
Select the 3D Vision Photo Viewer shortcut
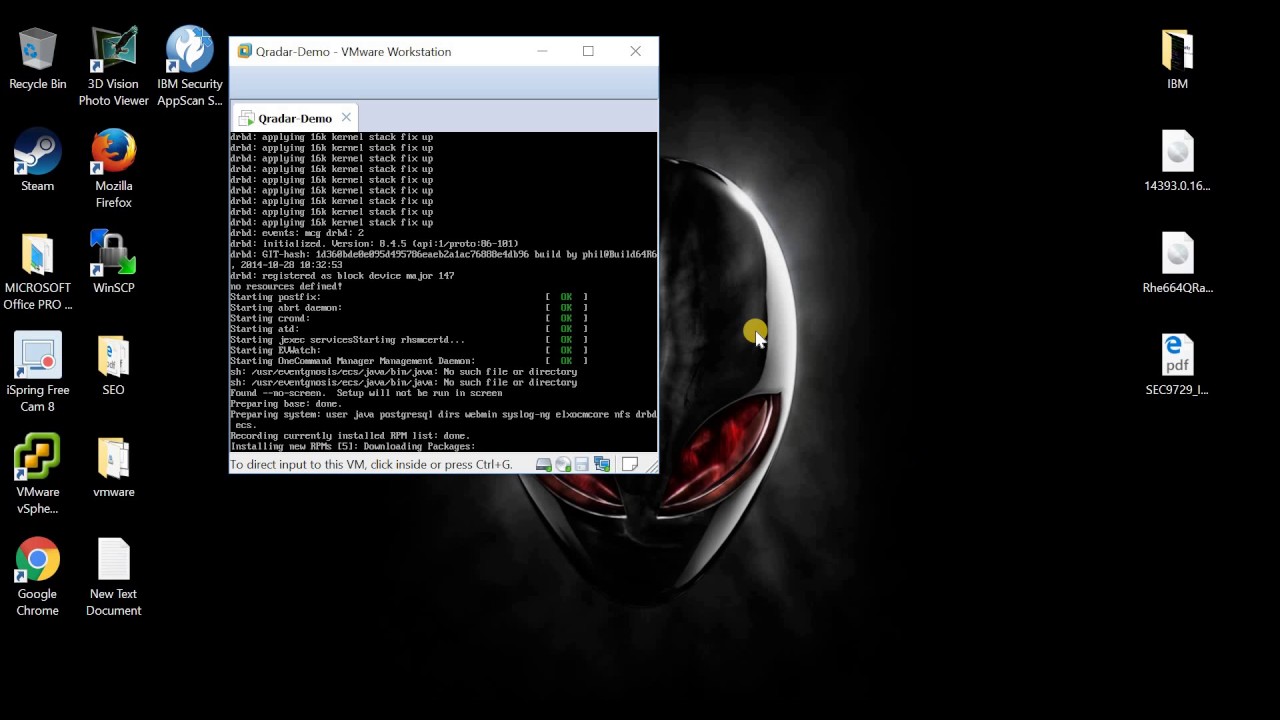(113, 66)
